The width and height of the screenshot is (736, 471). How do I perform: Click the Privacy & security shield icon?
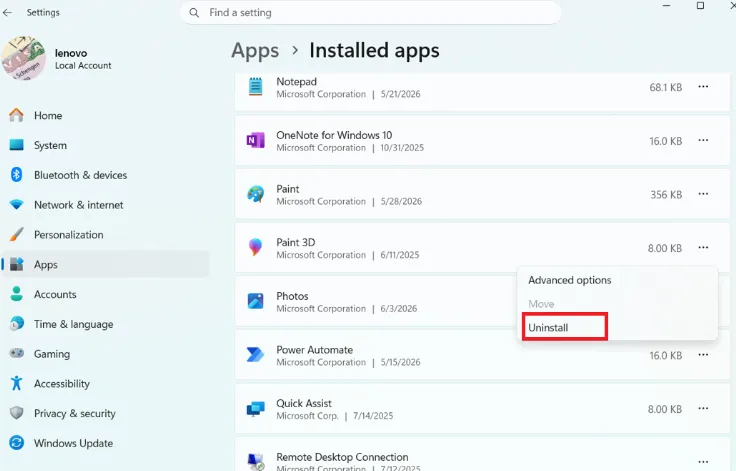click(16, 413)
